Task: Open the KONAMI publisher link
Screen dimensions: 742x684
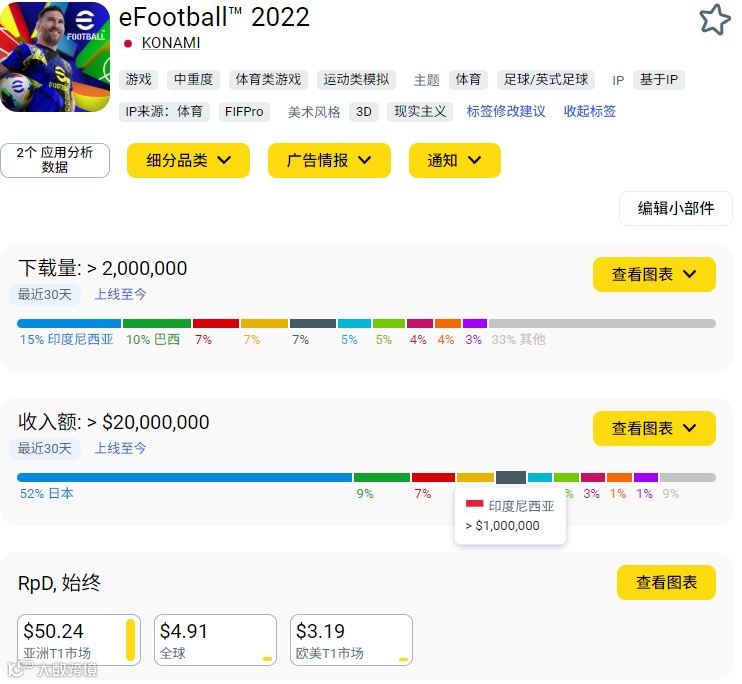Action: [x=171, y=43]
